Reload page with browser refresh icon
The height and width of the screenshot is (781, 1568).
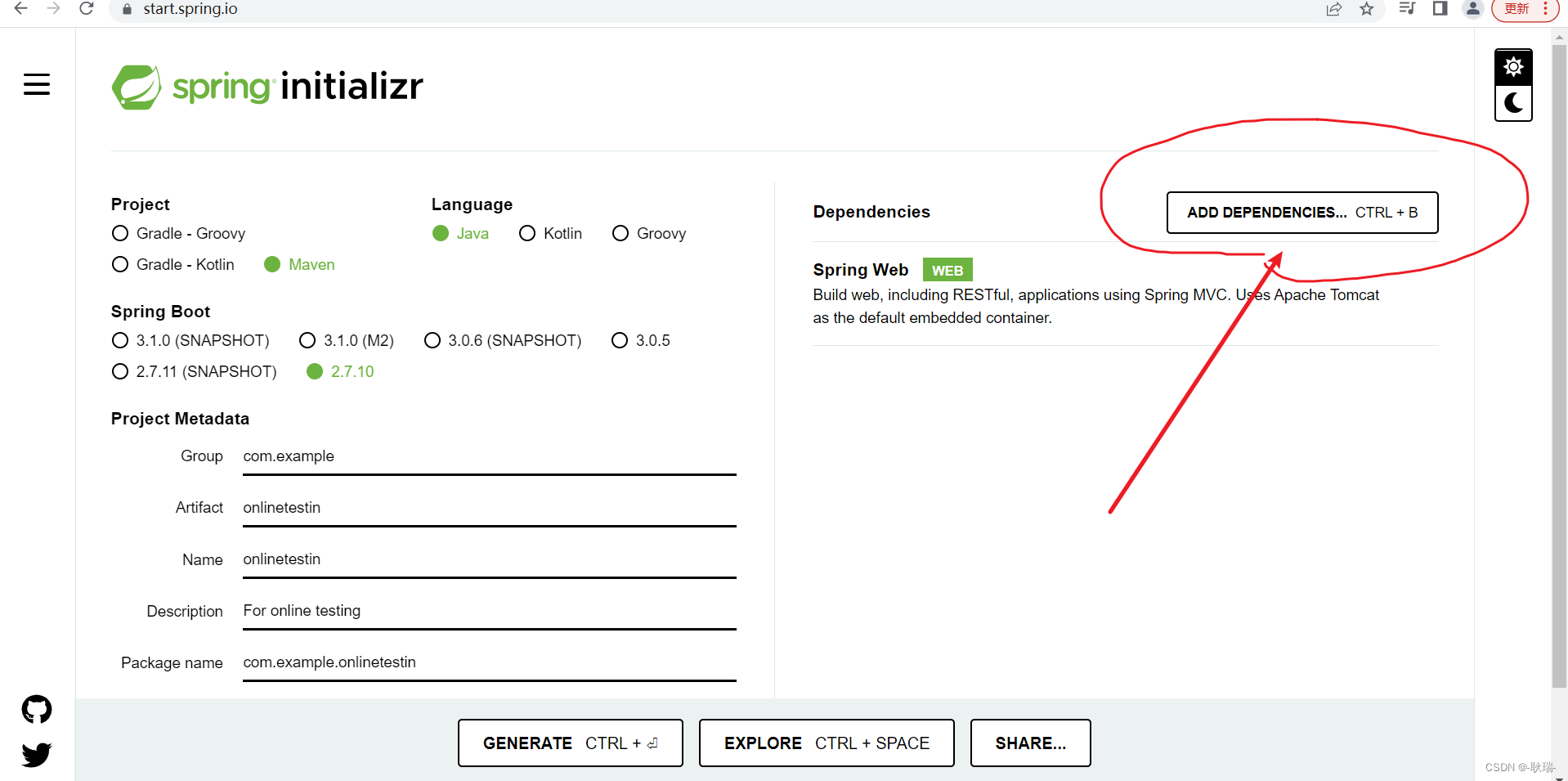point(87,9)
